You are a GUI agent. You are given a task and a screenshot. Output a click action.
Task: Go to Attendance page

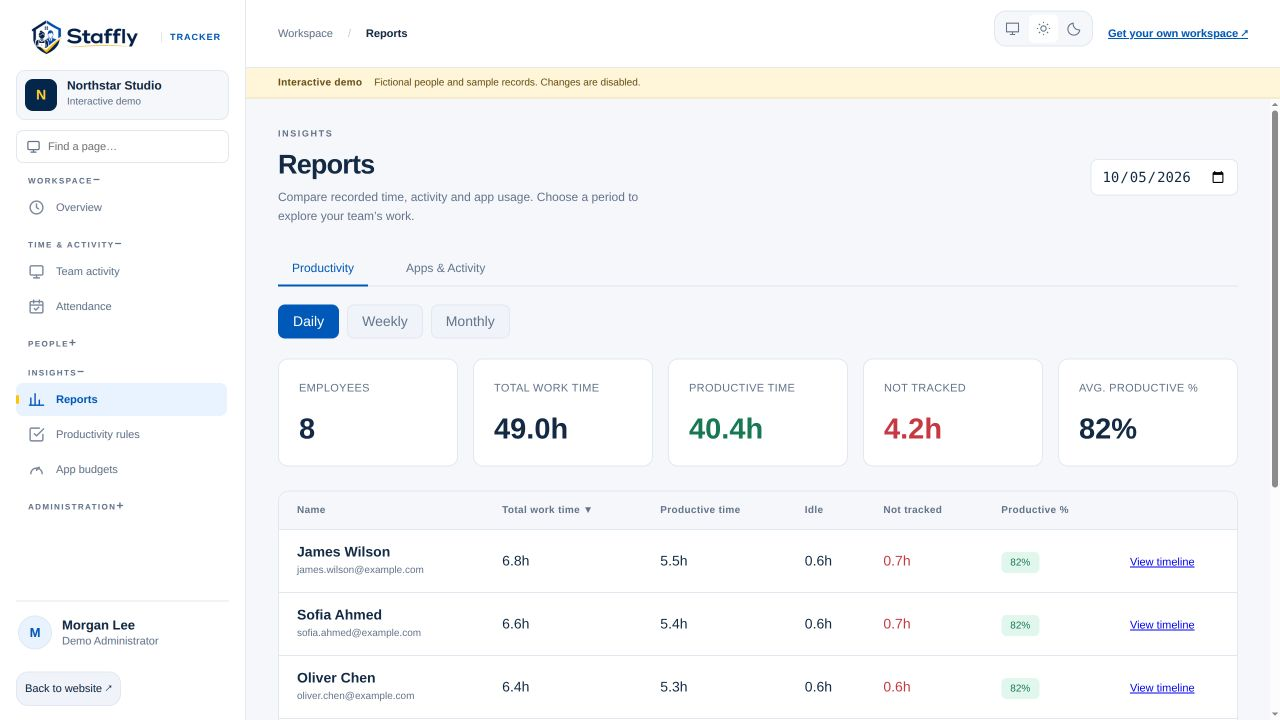(122, 306)
